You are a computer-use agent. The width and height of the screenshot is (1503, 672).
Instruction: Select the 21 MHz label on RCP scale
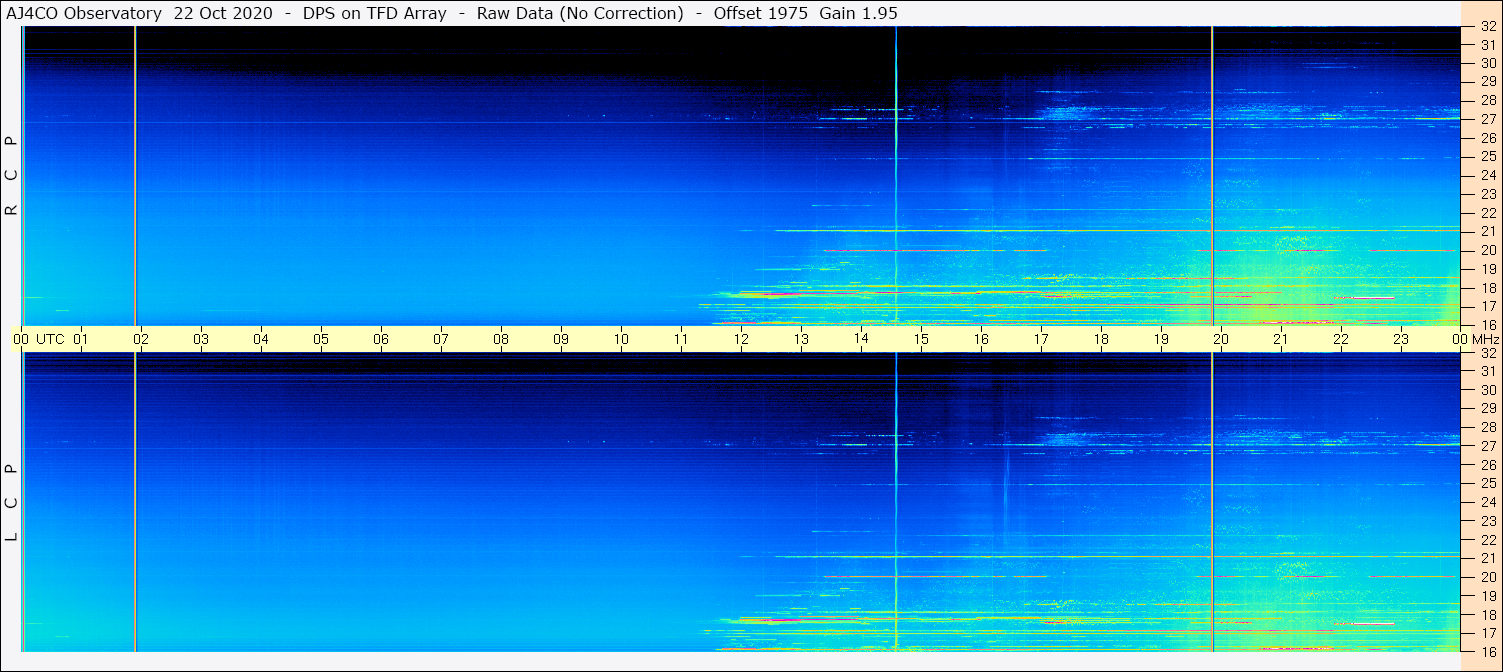coord(1488,231)
